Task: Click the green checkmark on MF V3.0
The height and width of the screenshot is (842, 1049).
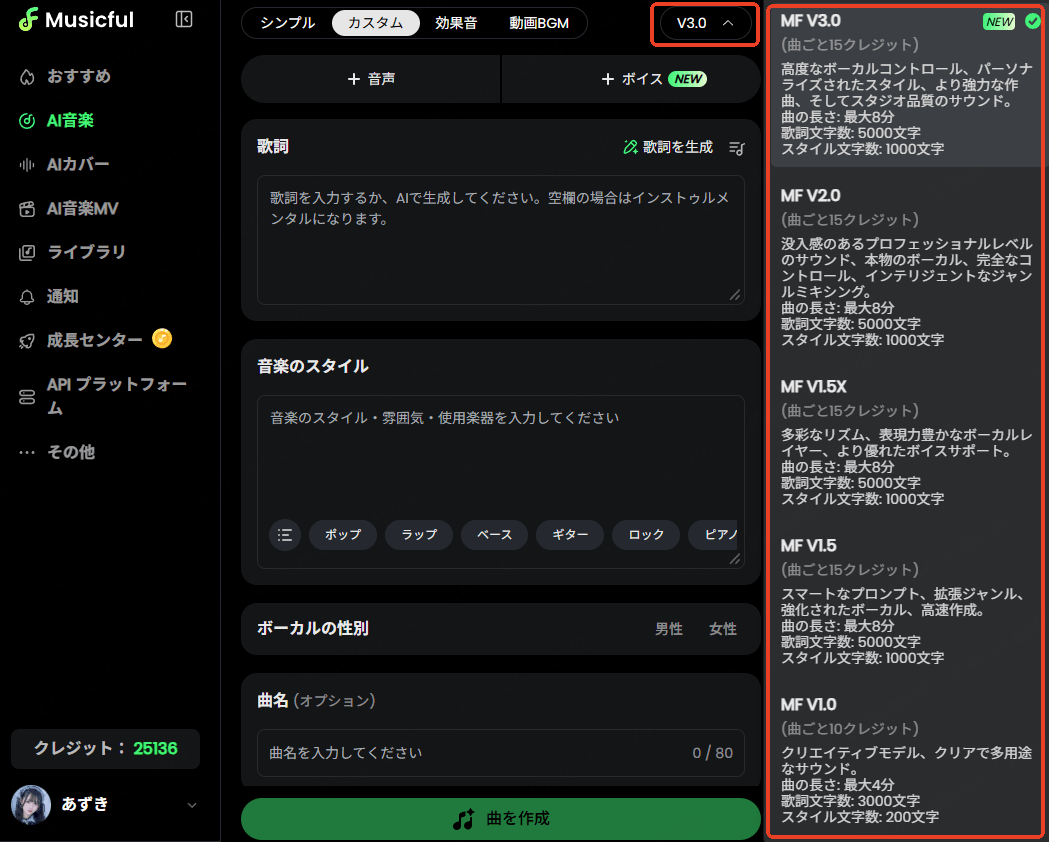Action: click(1032, 21)
